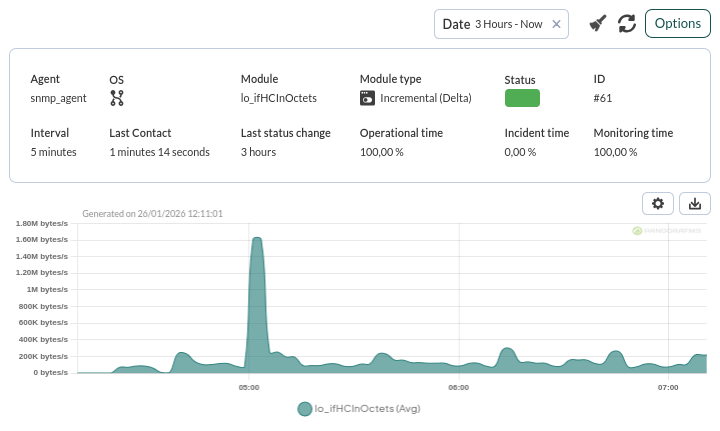Image resolution: width=720 pixels, height=431 pixels.
Task: Select module name lo_ifHCInOctets
Action: click(279, 98)
